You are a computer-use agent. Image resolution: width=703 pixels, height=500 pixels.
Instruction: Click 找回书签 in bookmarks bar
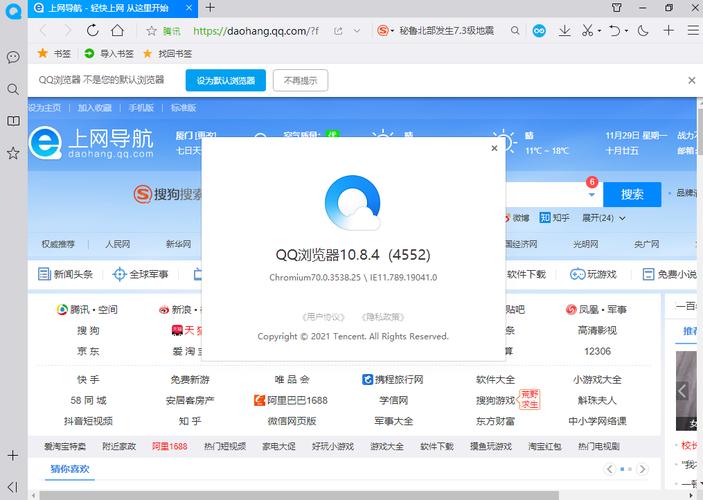click(x=167, y=54)
